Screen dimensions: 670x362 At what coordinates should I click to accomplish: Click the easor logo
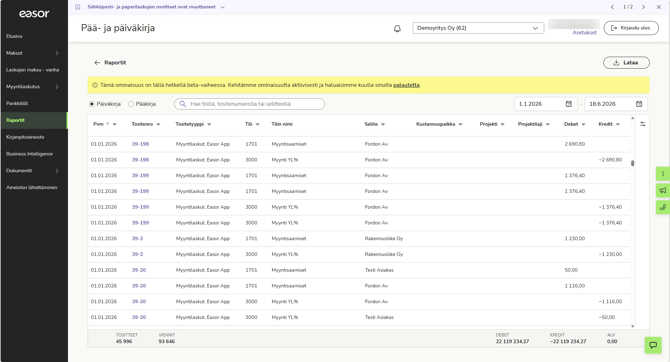pos(34,14)
